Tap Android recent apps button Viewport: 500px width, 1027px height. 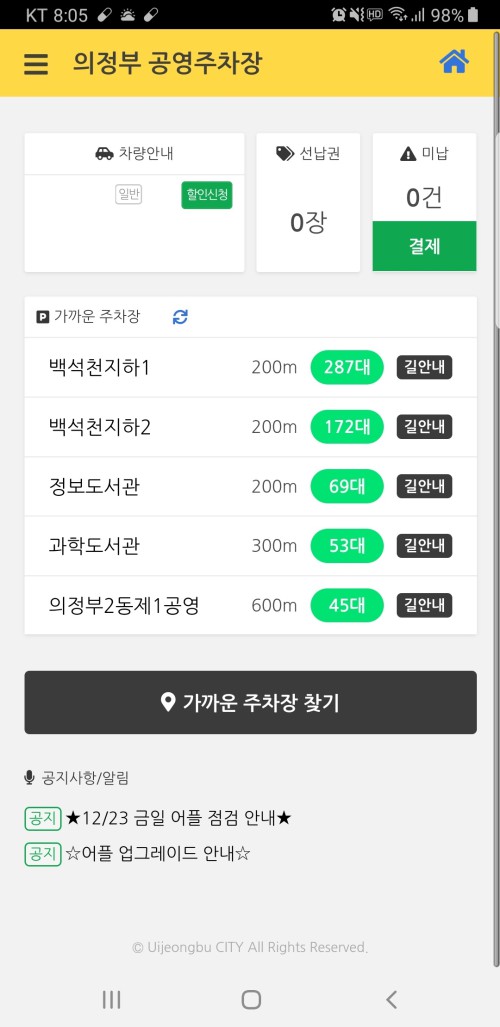(x=111, y=999)
